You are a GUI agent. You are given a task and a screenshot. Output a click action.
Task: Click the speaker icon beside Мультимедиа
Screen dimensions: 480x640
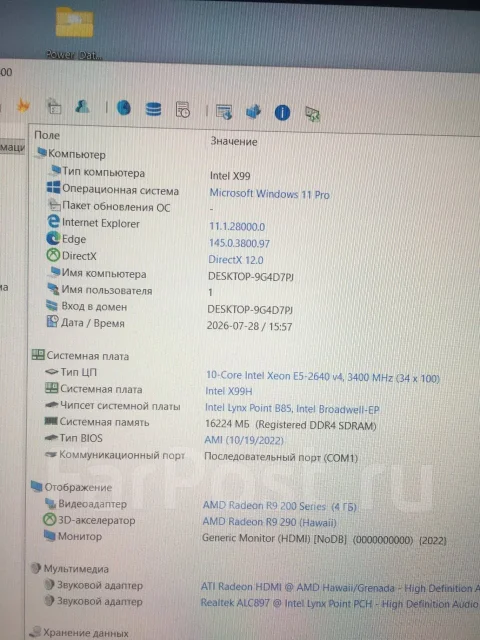point(36,568)
